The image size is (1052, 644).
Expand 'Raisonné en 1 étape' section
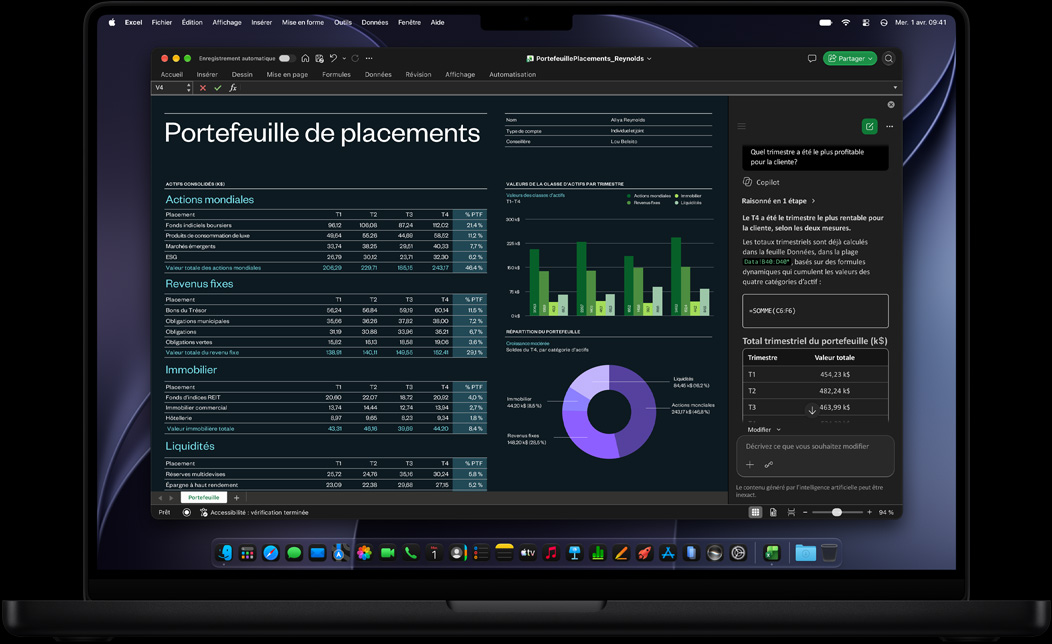click(x=778, y=201)
